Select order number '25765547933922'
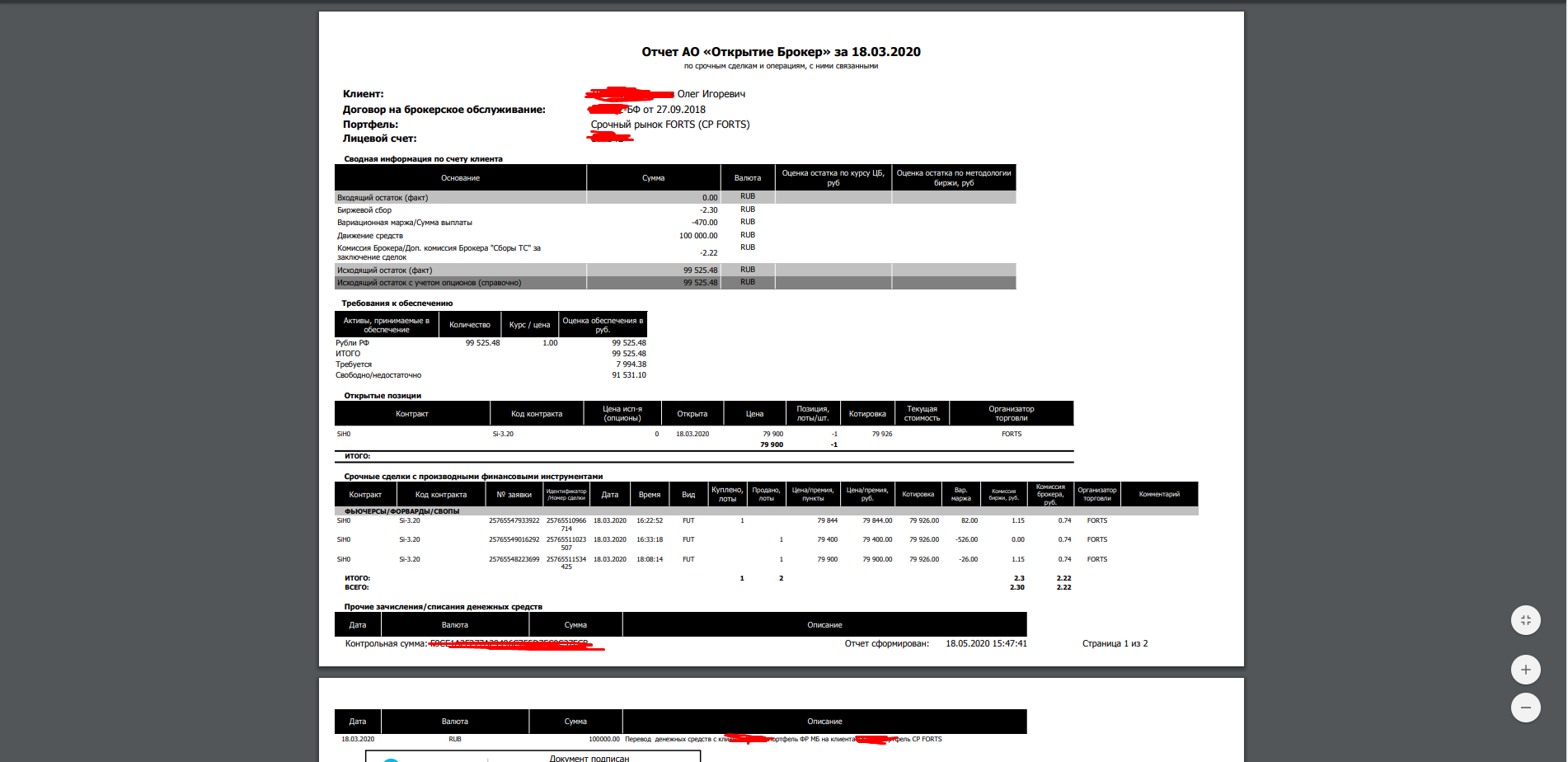This screenshot has height=762, width=1568. click(514, 521)
